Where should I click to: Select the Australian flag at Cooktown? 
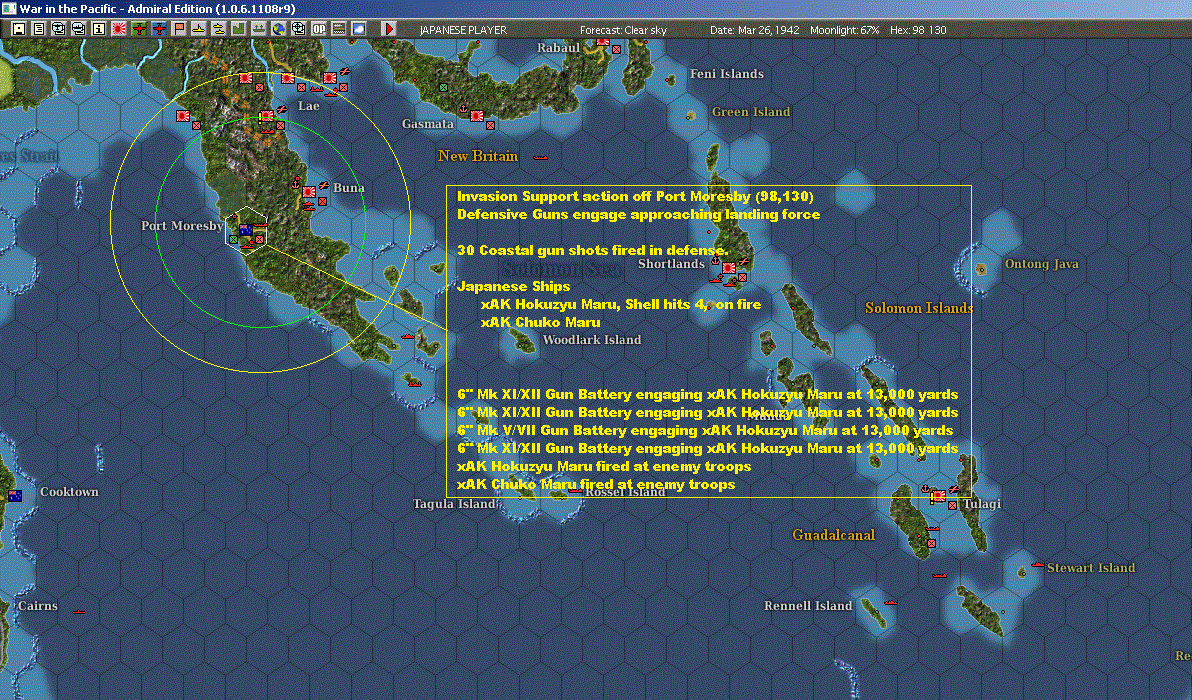14,496
